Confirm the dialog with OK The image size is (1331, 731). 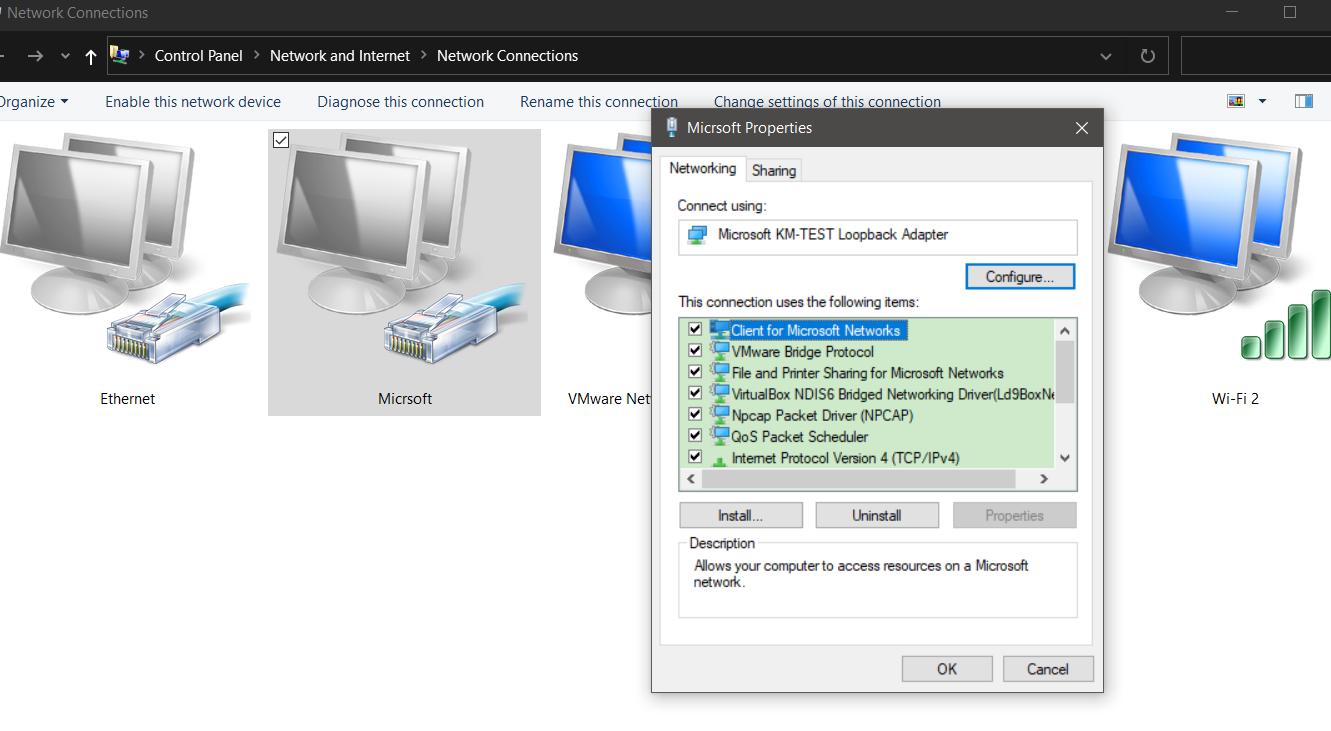pyautogui.click(x=947, y=669)
